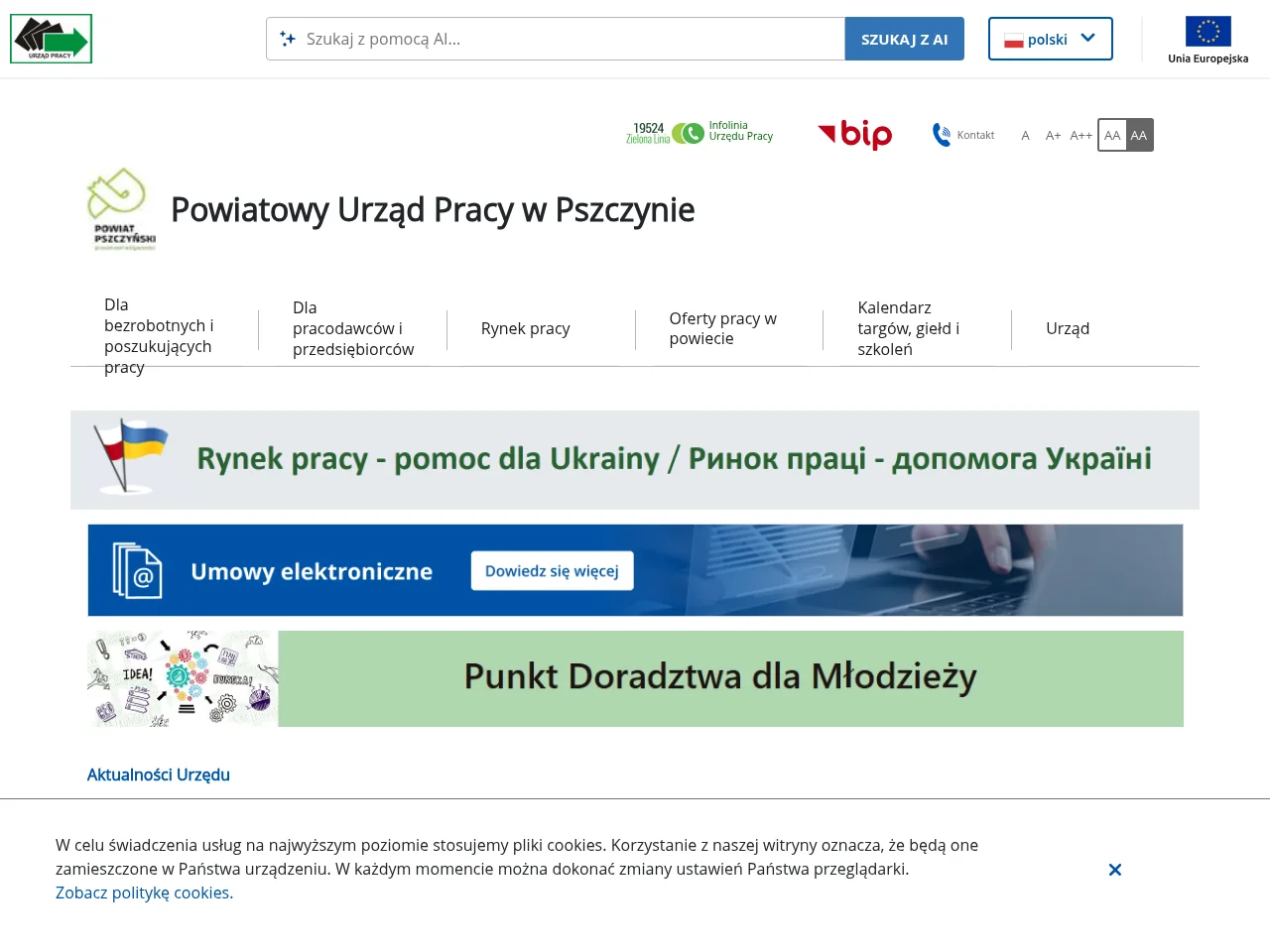1270x952 pixels.
Task: Enable high contrast AA dark mode
Action: point(1139,135)
